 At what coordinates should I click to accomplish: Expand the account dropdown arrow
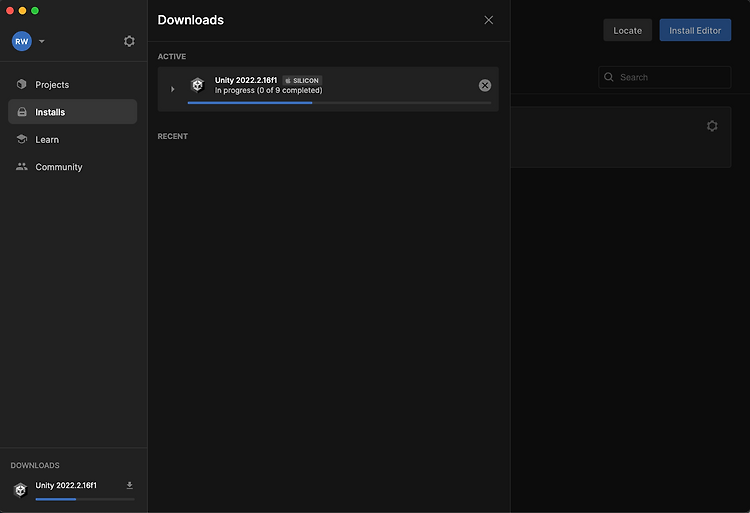point(42,41)
